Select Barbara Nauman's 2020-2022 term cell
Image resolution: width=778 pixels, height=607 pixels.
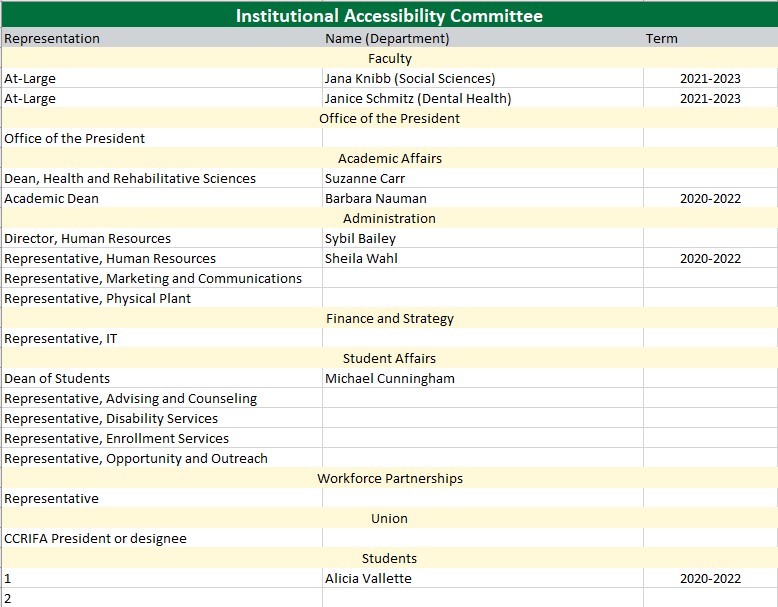[710, 198]
